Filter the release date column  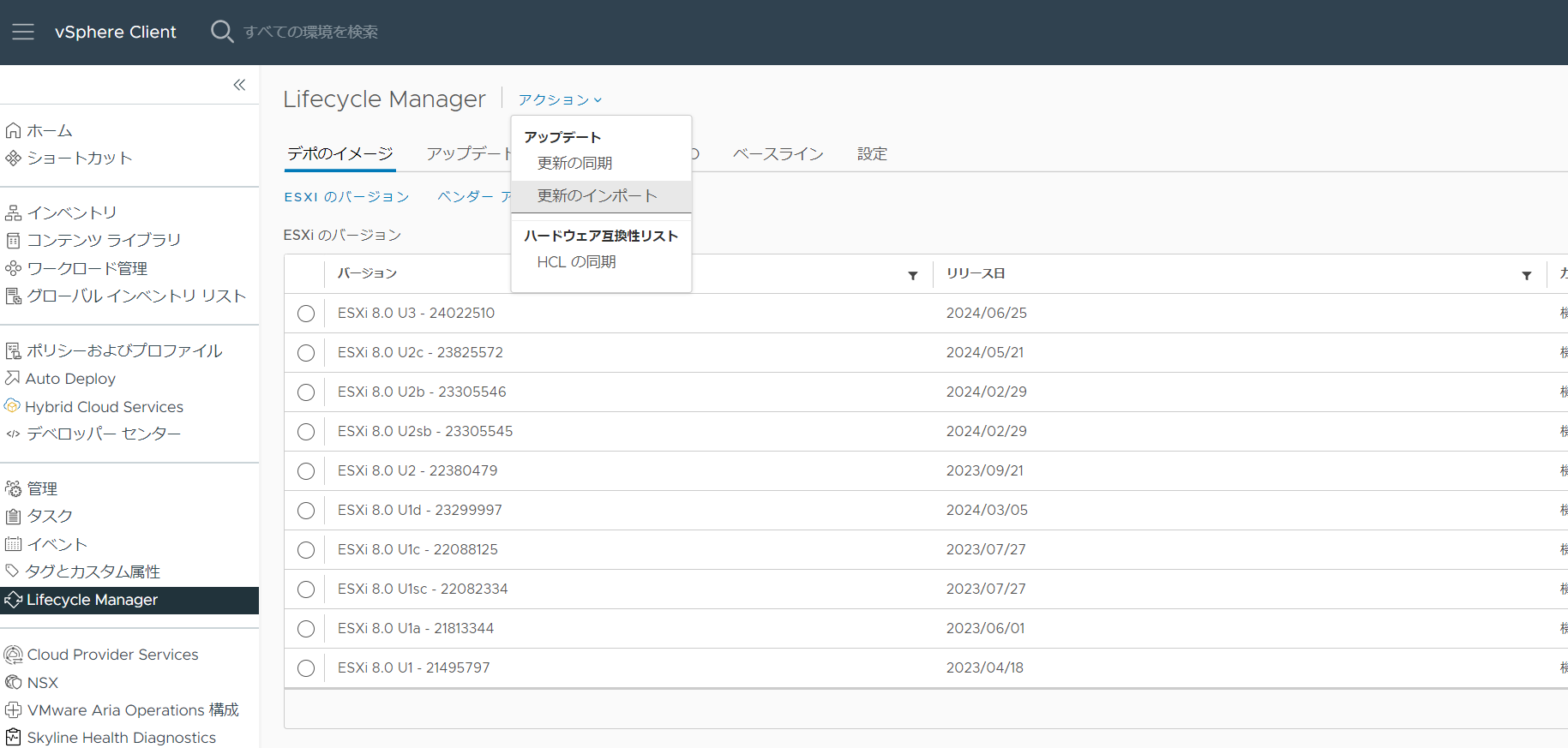point(1527,275)
